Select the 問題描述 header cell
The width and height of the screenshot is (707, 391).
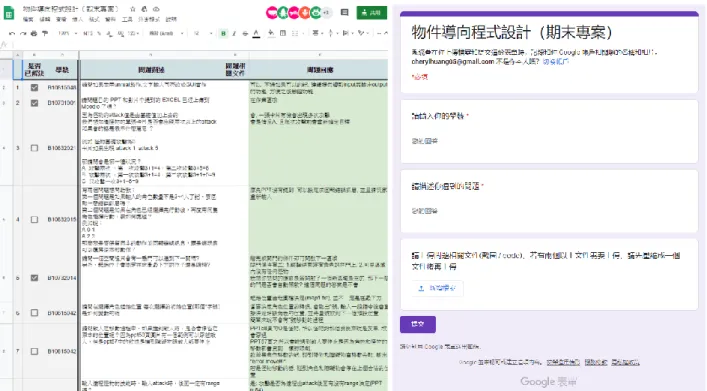(151, 70)
